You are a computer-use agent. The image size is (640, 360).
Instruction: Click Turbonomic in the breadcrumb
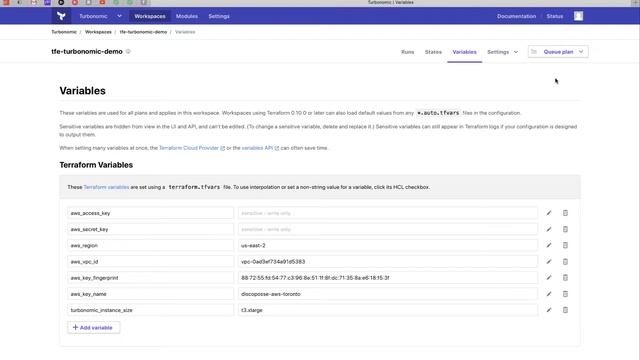coord(64,32)
